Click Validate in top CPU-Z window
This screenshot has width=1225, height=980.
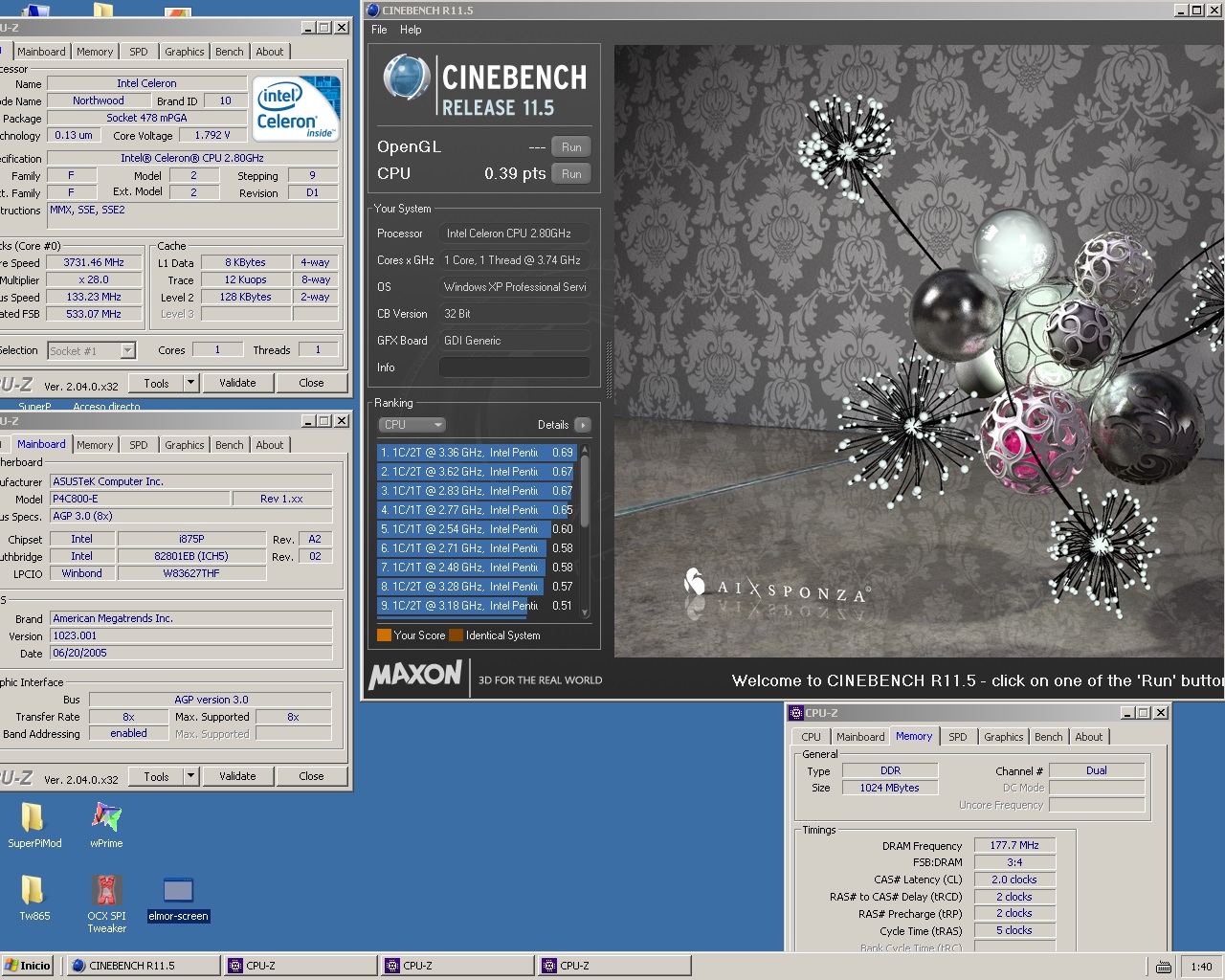tap(237, 383)
